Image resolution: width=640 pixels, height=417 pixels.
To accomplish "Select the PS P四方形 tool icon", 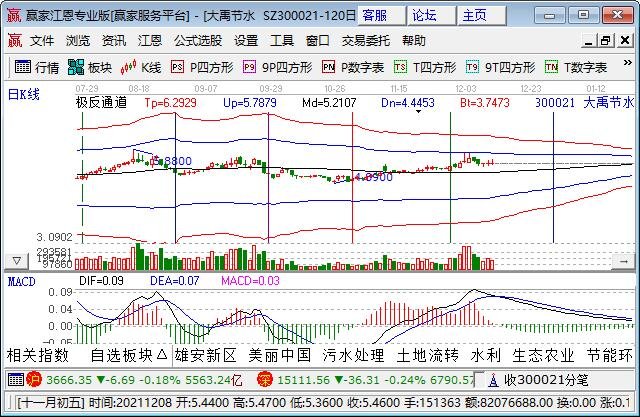I will click(177, 67).
